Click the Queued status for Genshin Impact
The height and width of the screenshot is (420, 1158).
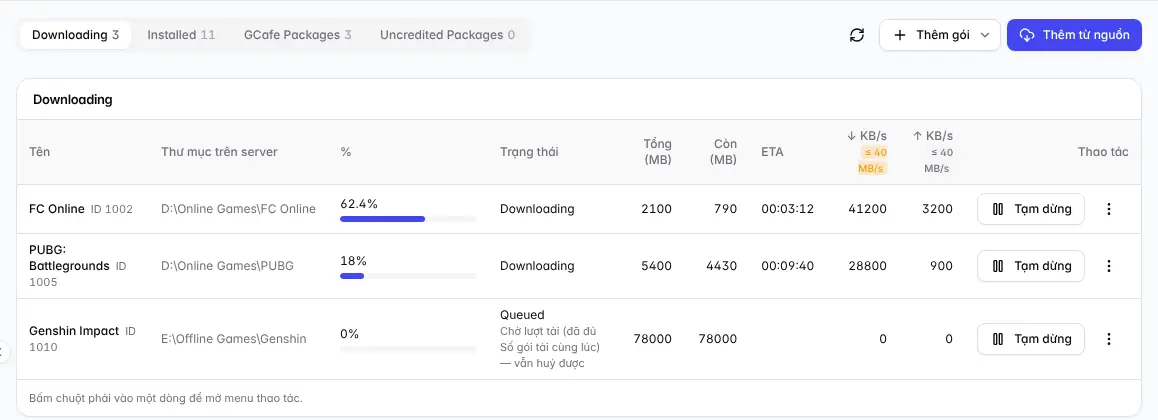point(522,314)
